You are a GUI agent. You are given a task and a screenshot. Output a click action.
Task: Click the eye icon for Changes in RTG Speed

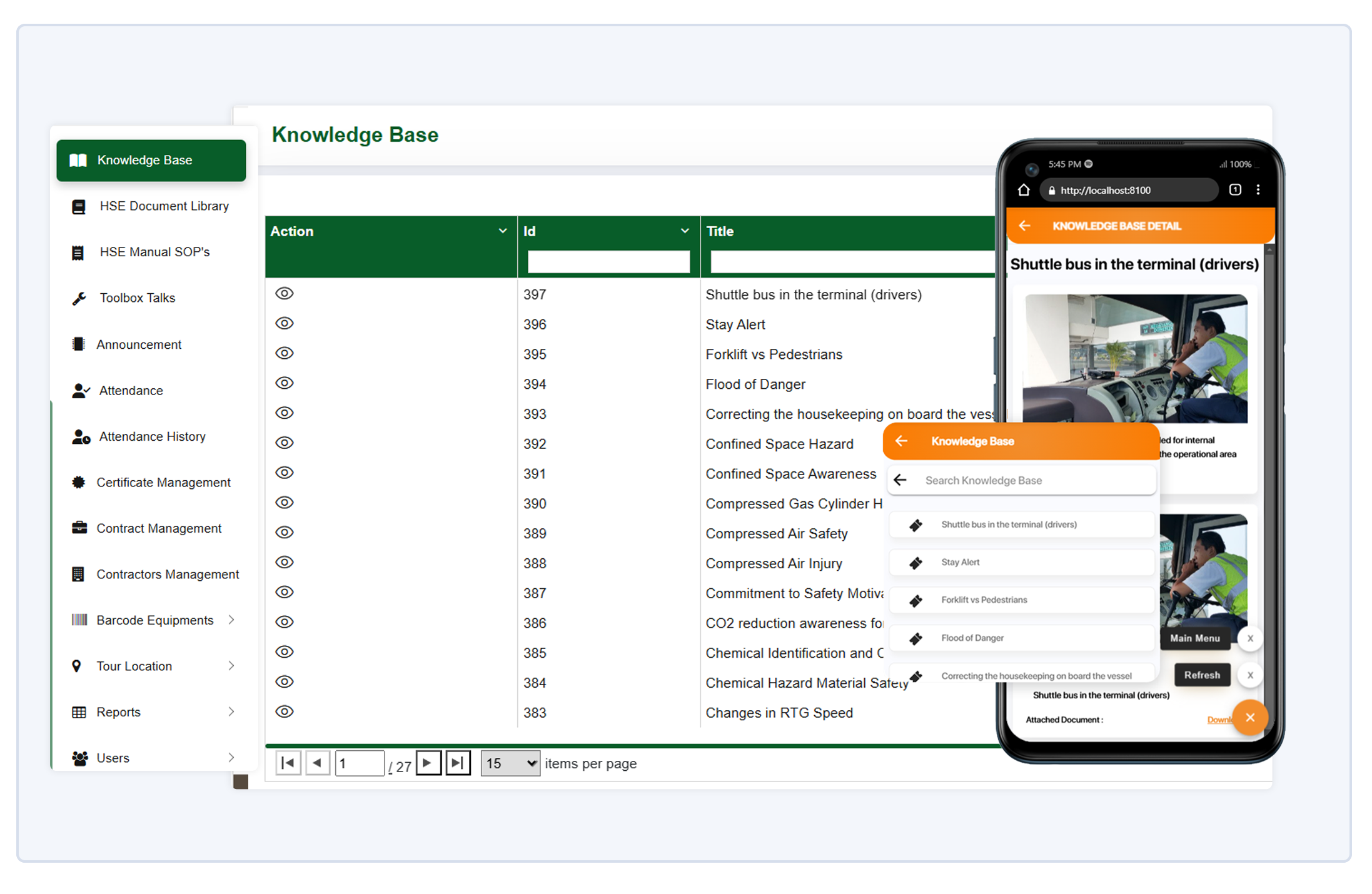point(285,711)
